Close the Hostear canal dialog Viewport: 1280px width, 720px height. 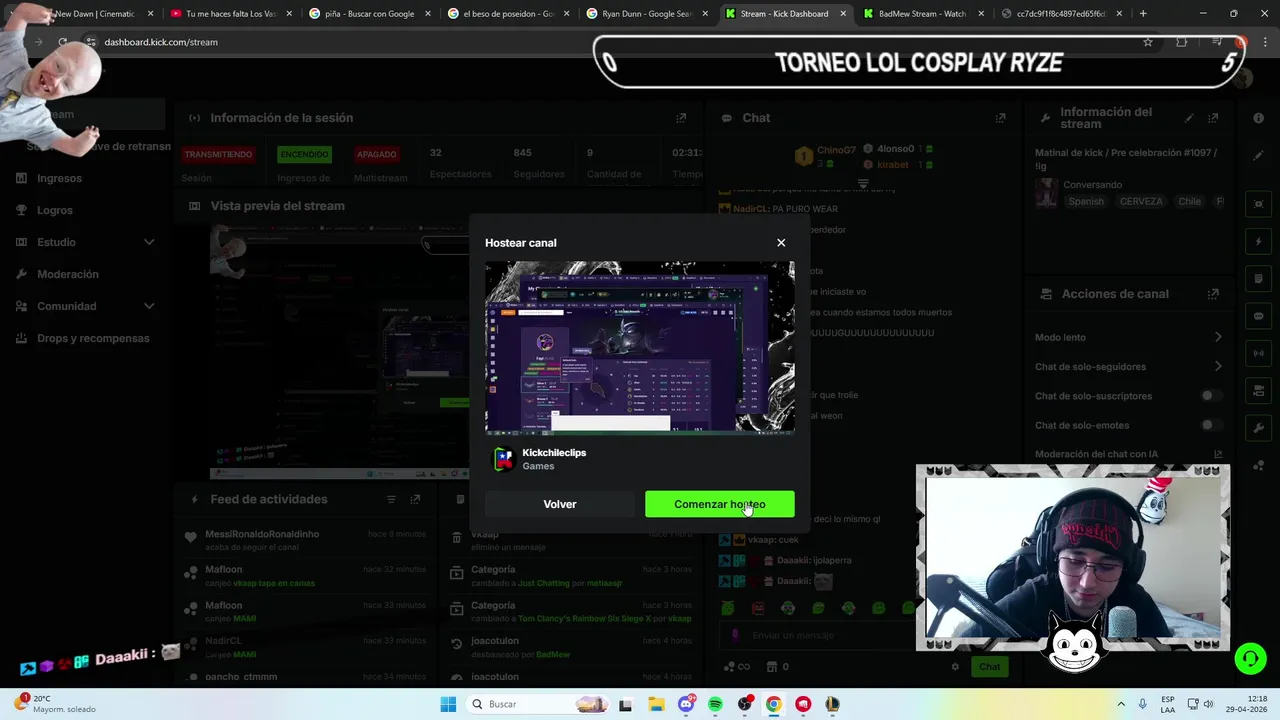click(x=781, y=243)
